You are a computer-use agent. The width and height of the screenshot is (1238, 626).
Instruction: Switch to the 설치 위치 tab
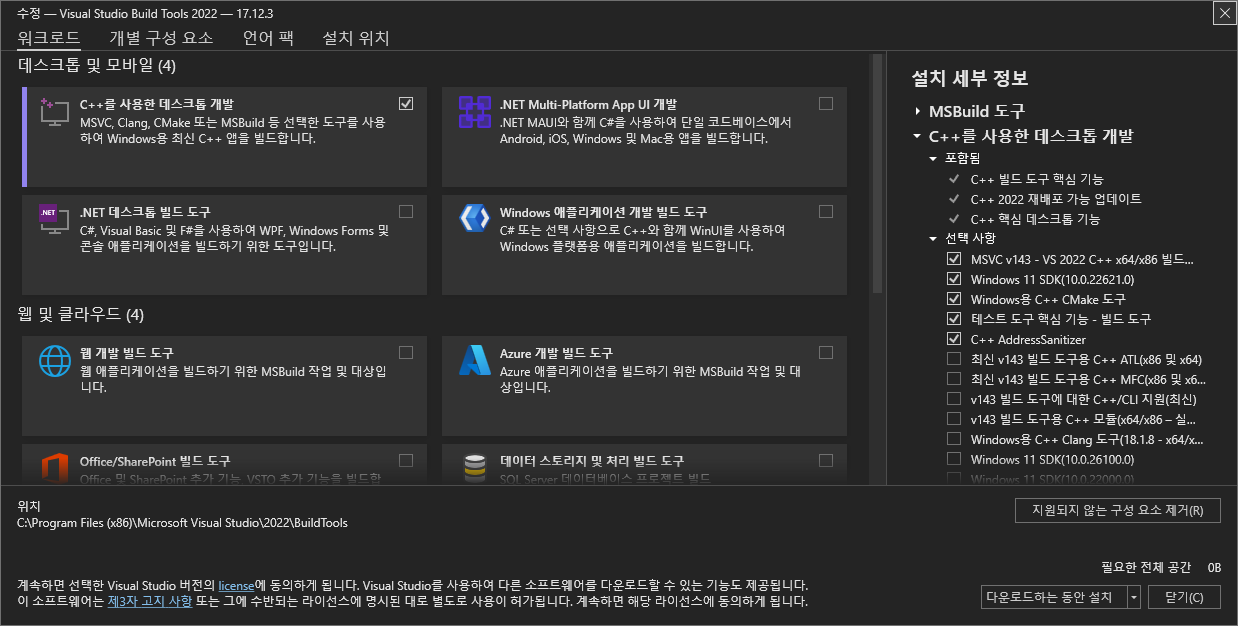[x=356, y=38]
